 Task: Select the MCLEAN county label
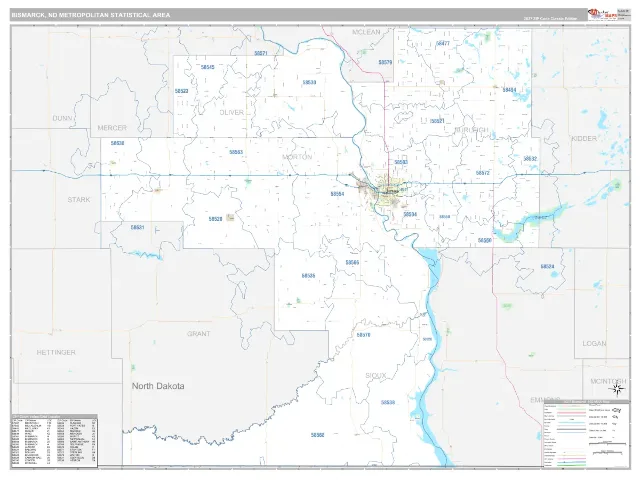tap(366, 32)
